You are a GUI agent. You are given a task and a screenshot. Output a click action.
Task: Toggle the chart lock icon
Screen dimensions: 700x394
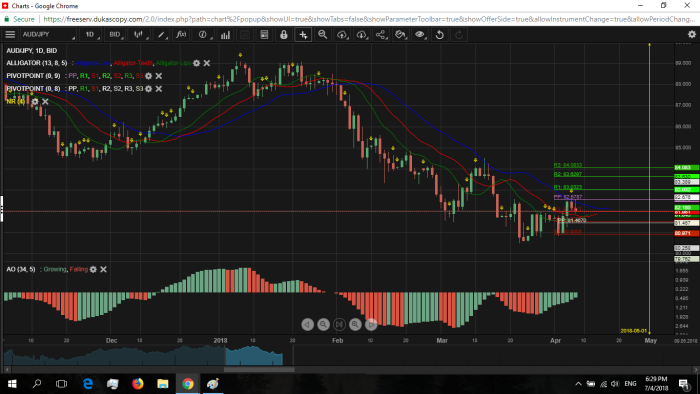[x=283, y=34]
